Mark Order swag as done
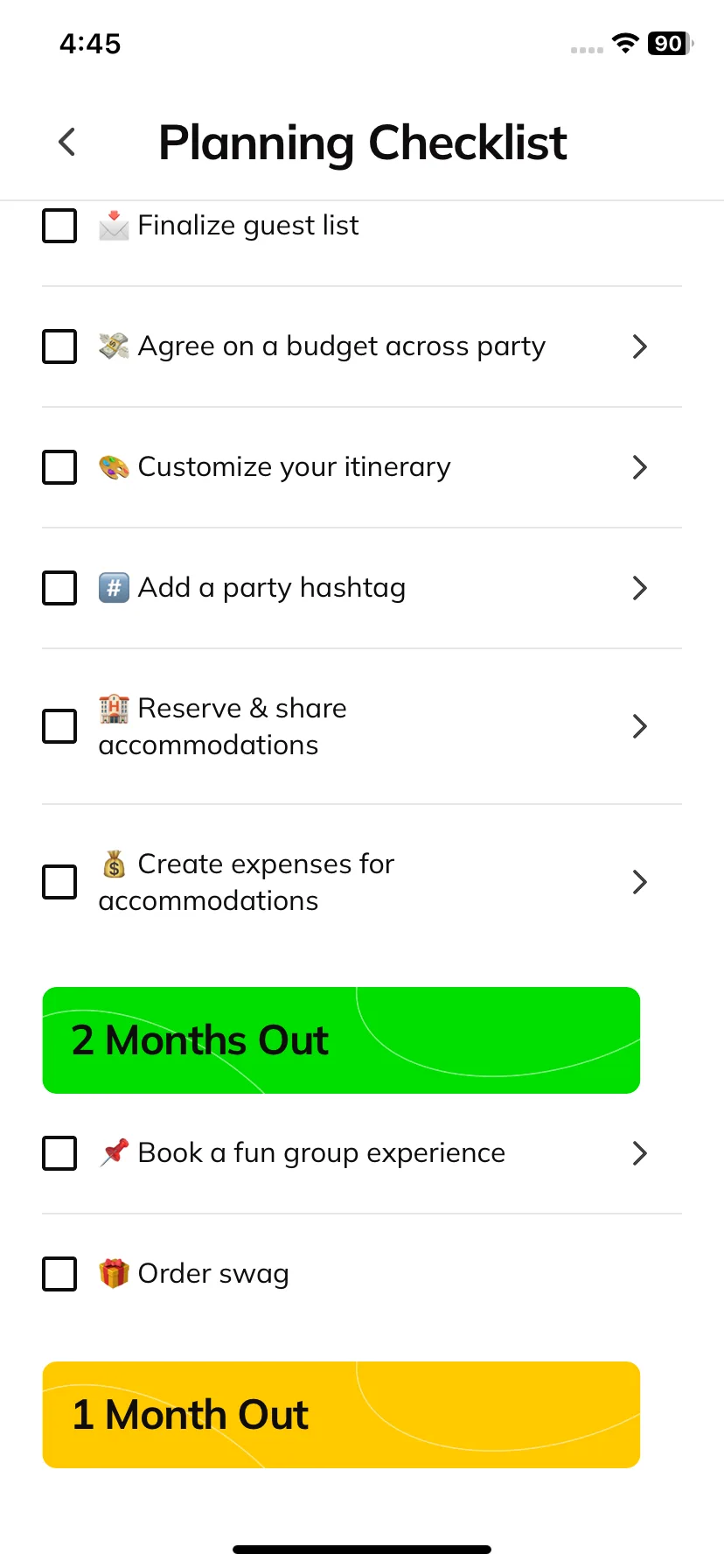The width and height of the screenshot is (724, 1568). coord(59,1274)
